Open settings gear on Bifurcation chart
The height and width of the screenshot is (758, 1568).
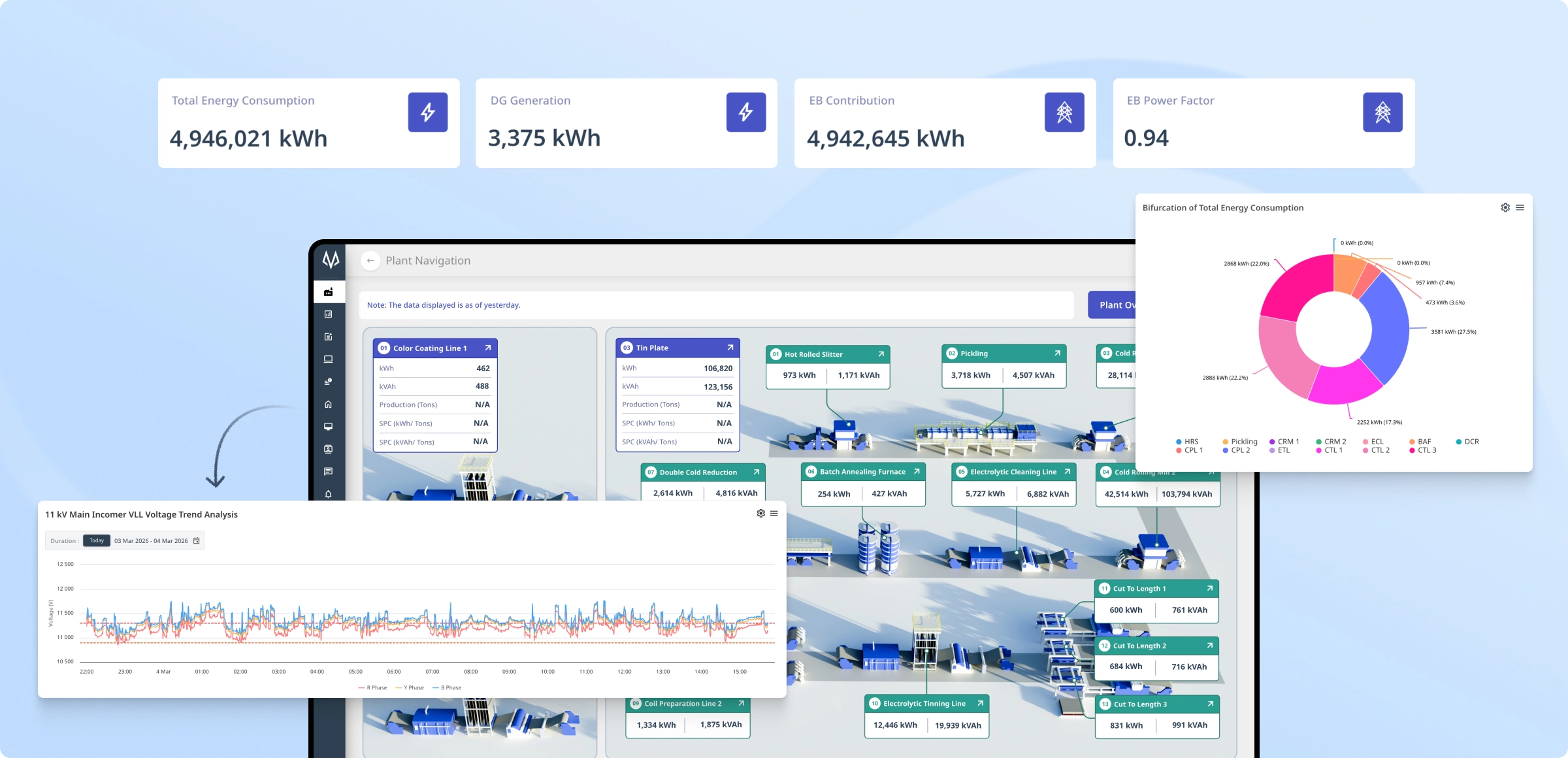click(x=1505, y=207)
